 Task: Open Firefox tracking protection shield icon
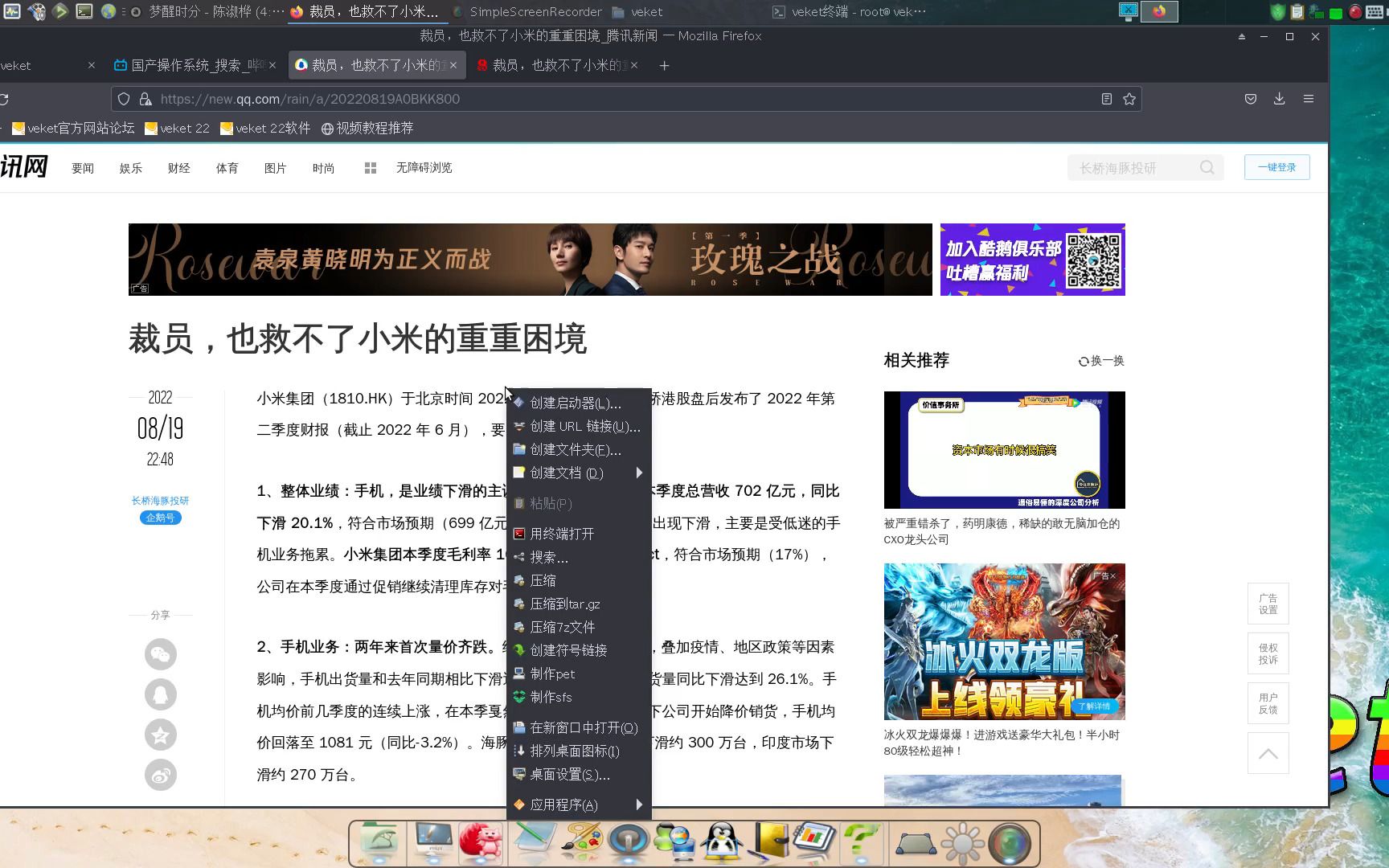[124, 99]
